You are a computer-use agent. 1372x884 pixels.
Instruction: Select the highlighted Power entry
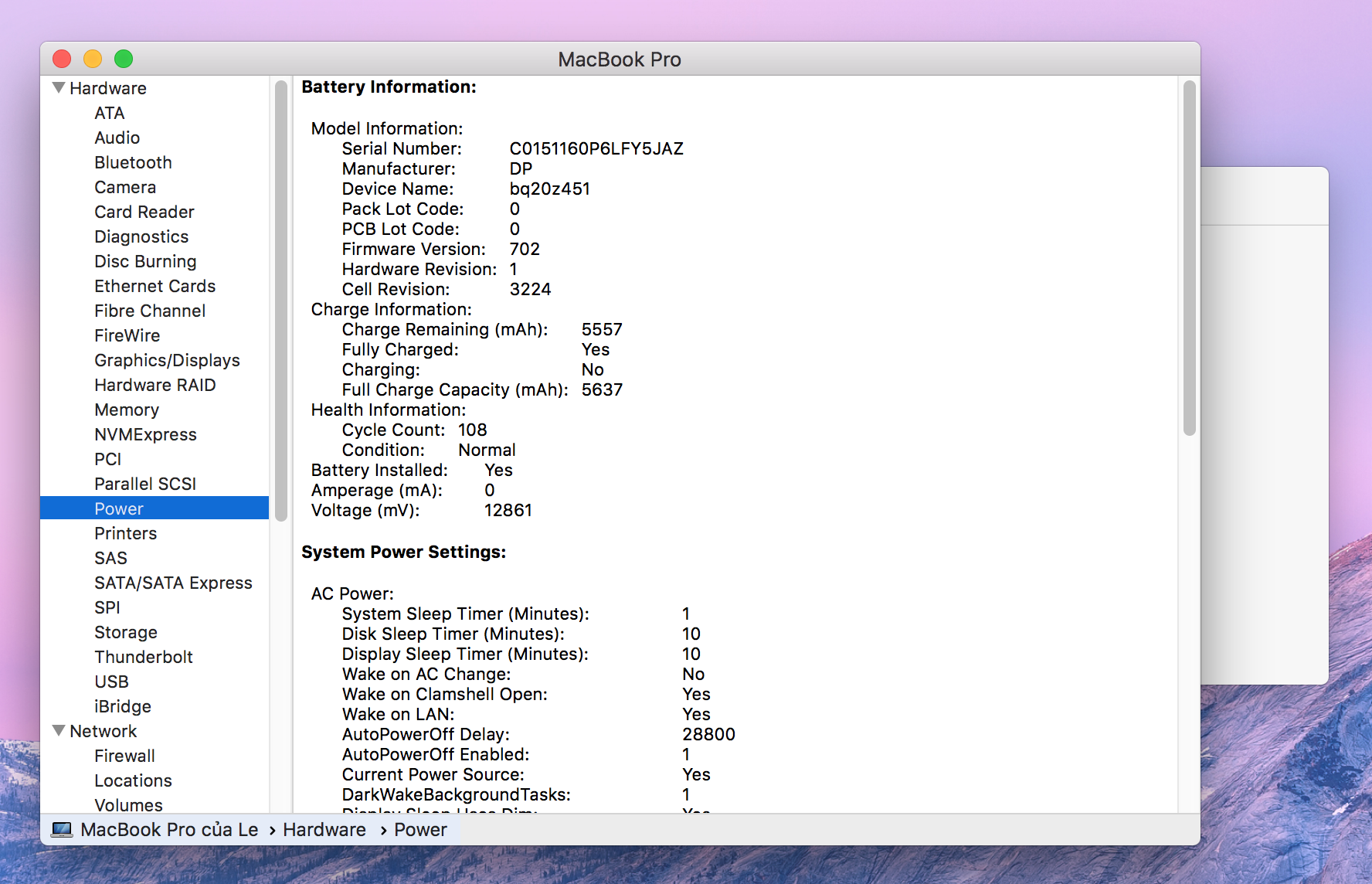pyautogui.click(x=155, y=508)
